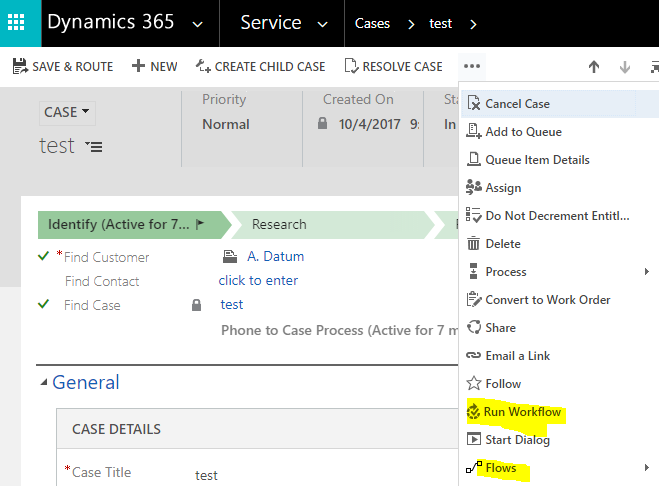
Task: Click Save & Route command
Action: (63, 66)
